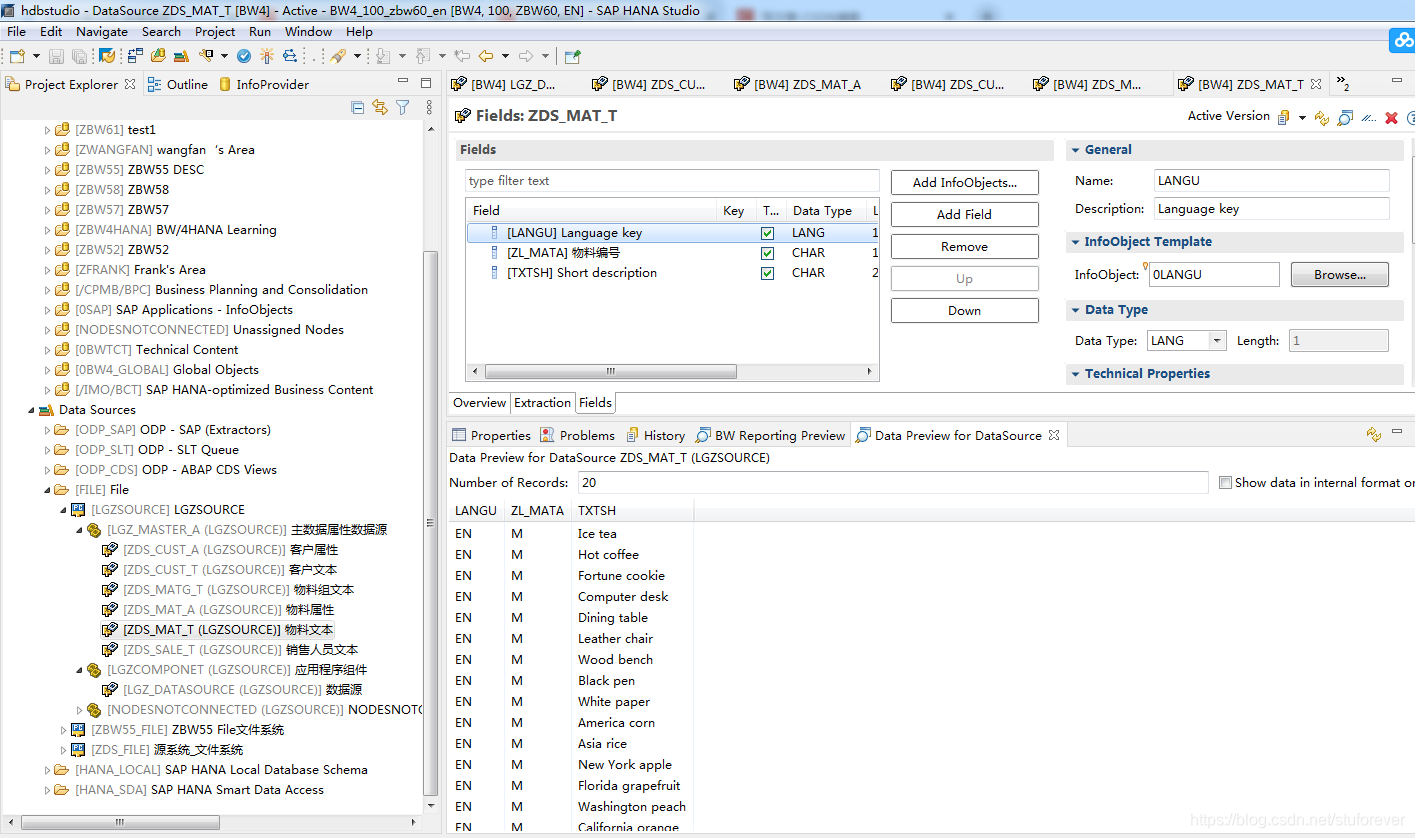Viewport: 1415px width, 838px height.
Task: Click Collapse All in Project Explorer
Action: [x=358, y=107]
